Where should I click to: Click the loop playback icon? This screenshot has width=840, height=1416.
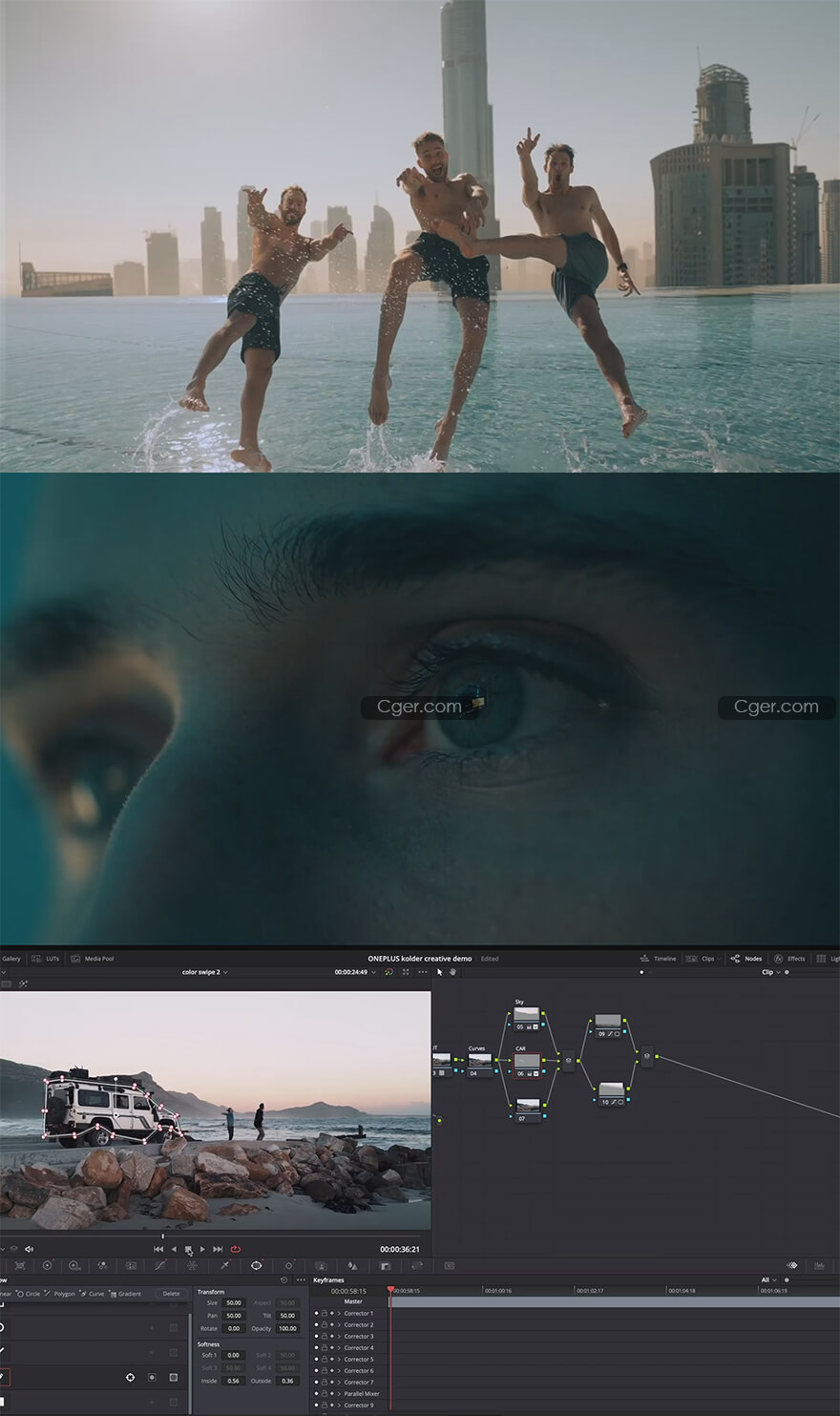point(235,1249)
